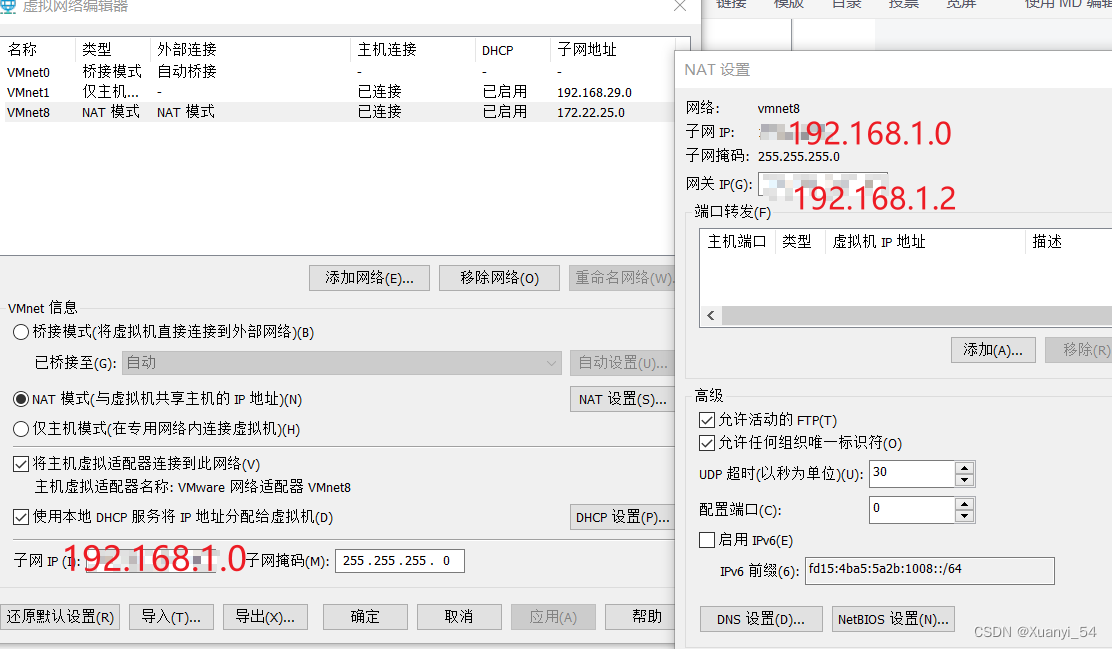Uncheck the local DHCP service checkbox
Image resolution: width=1112 pixels, height=649 pixels.
tap(21, 517)
